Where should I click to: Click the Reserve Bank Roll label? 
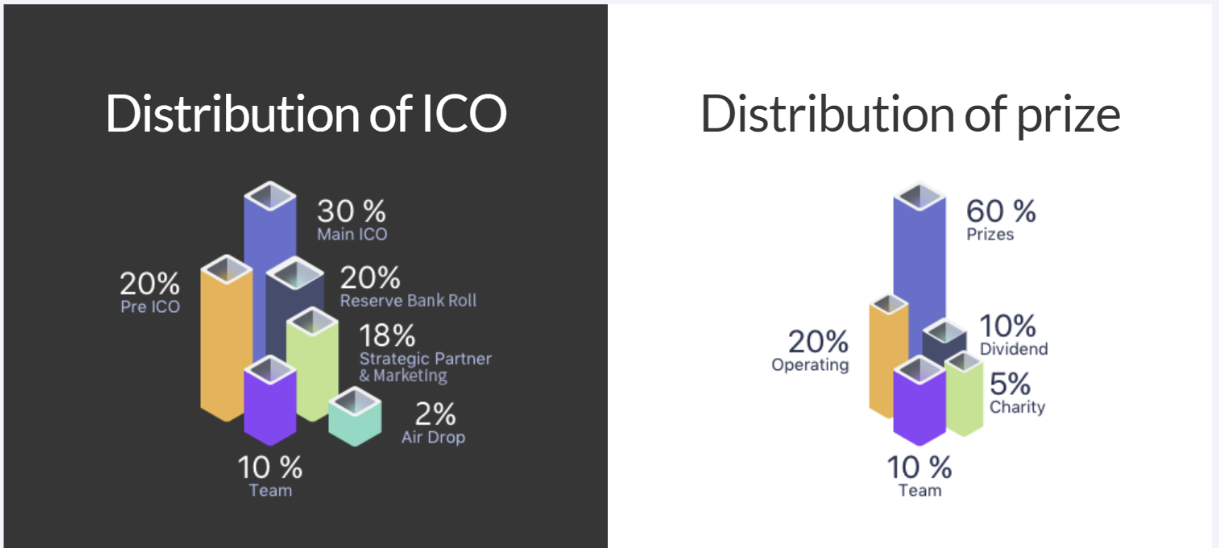coord(408,300)
